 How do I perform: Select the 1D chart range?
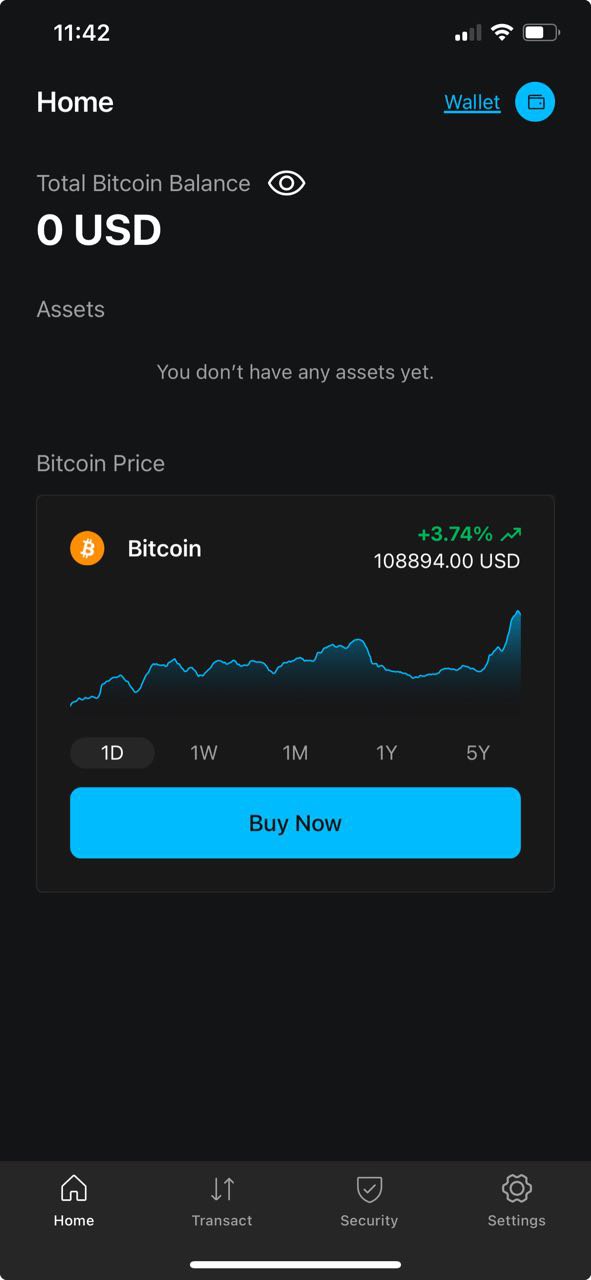(x=112, y=753)
